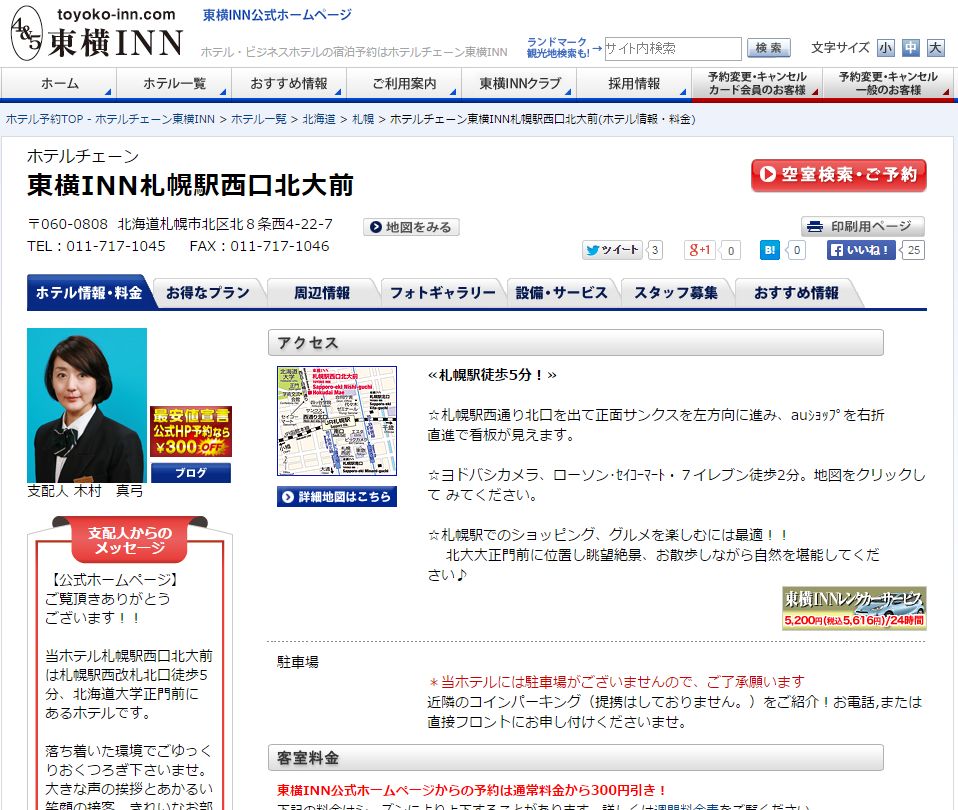The width and height of the screenshot is (958, 810).
Task: Click the manager's portrait photo
Action: [87, 405]
